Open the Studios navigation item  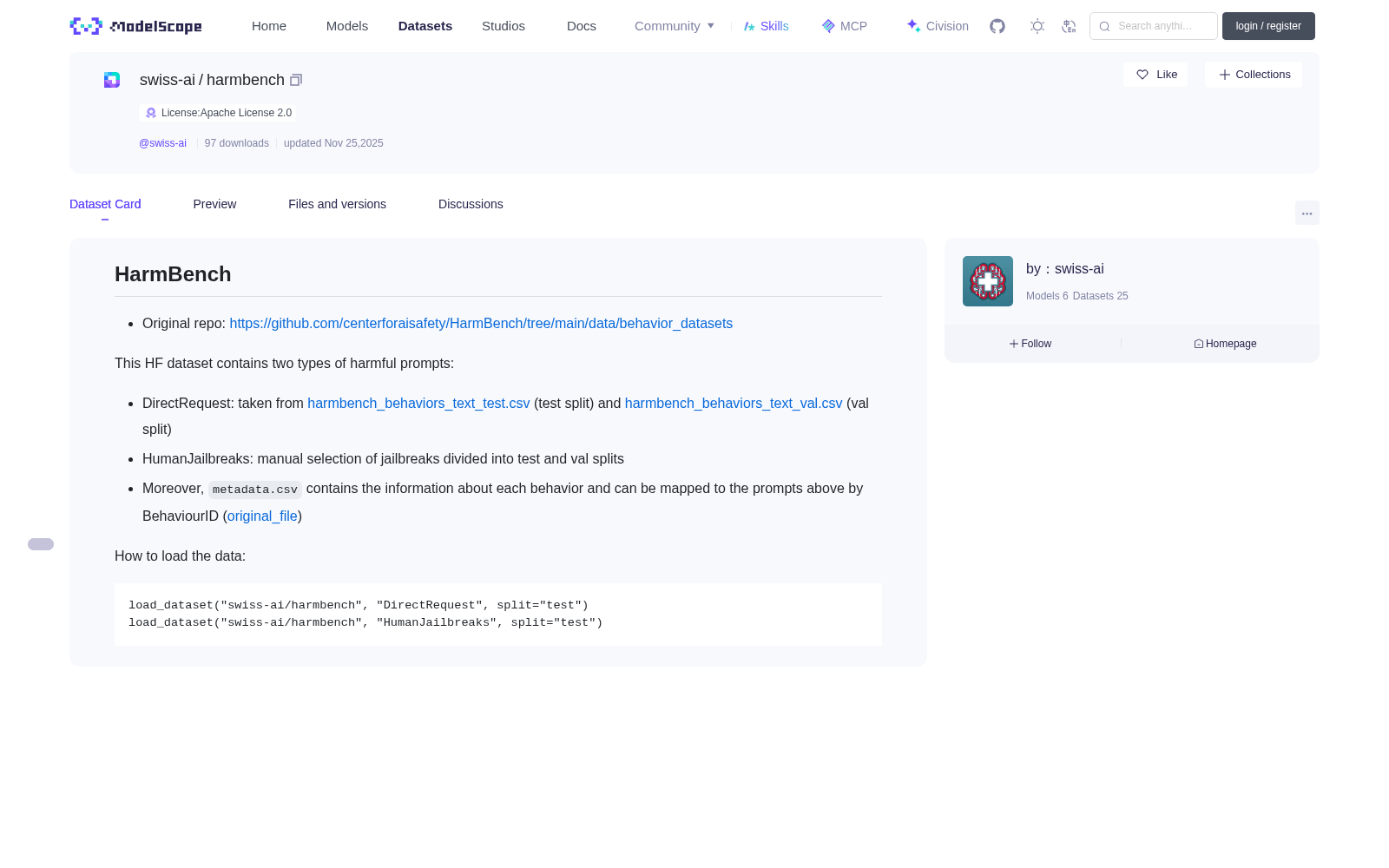504,26
